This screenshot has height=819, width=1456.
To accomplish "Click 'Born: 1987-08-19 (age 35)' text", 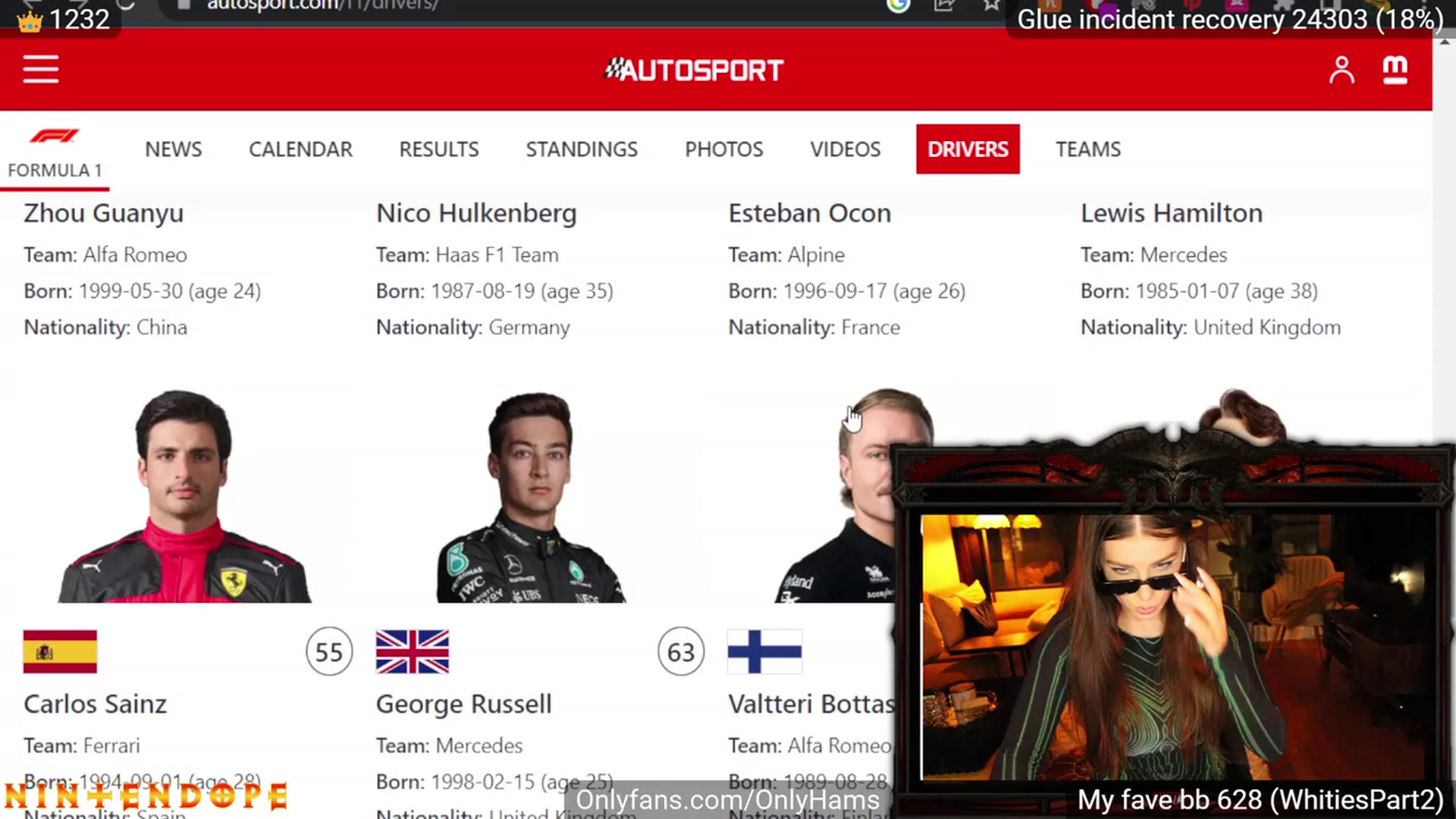I will [x=494, y=291].
